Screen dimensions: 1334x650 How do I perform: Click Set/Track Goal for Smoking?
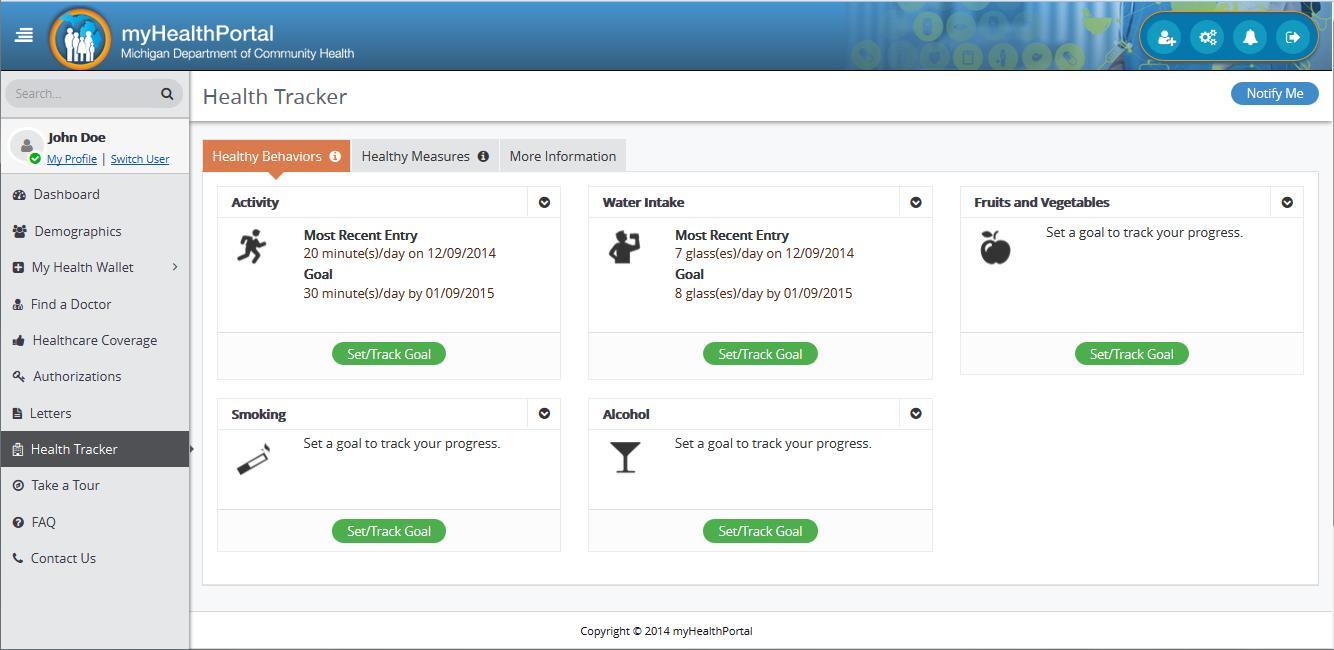tap(389, 531)
